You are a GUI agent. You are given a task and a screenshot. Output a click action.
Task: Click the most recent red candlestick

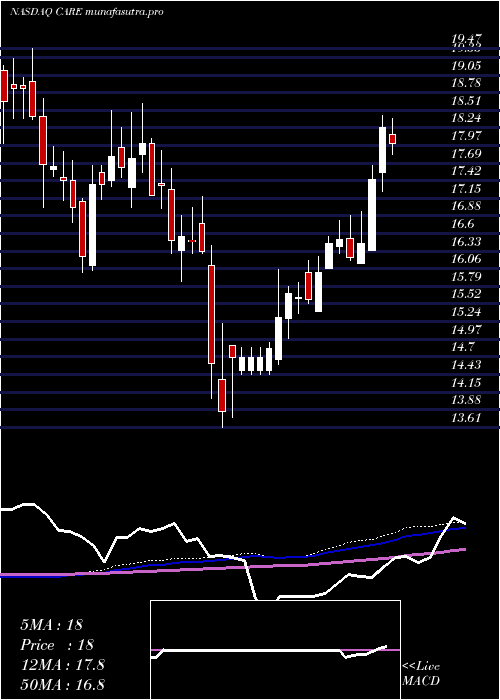tap(392, 138)
